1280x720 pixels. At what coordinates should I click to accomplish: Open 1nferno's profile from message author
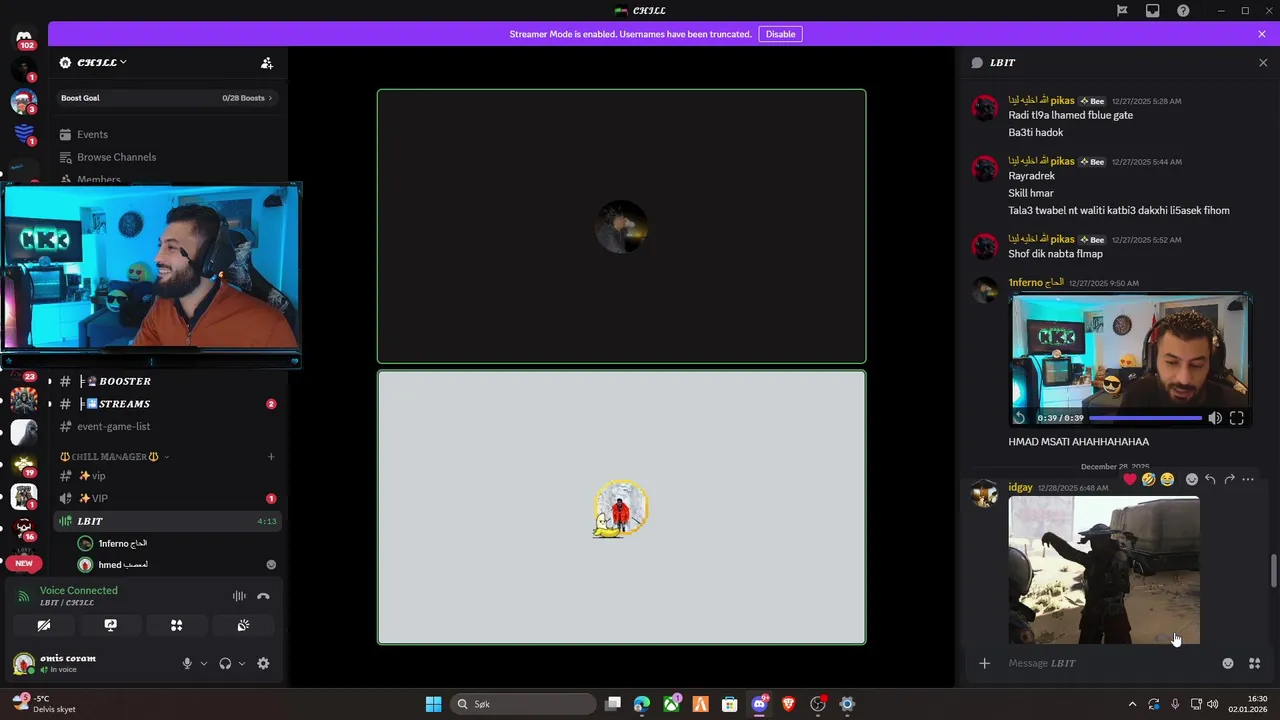(x=1037, y=282)
